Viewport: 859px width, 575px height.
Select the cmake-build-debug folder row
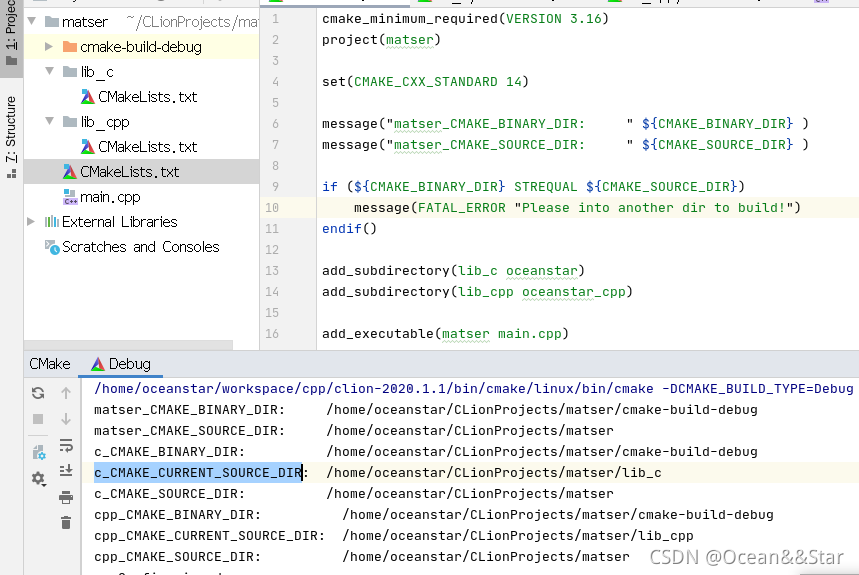coord(141,47)
